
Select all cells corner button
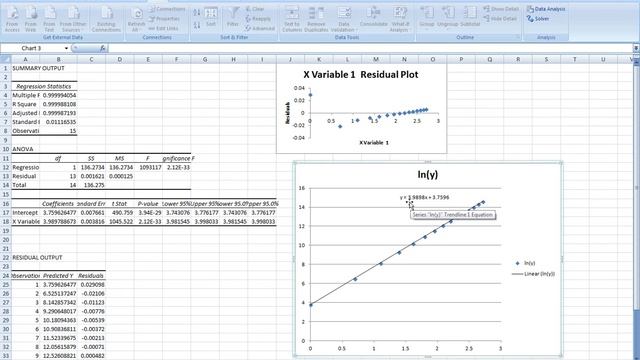pyautogui.click(x=5, y=59)
